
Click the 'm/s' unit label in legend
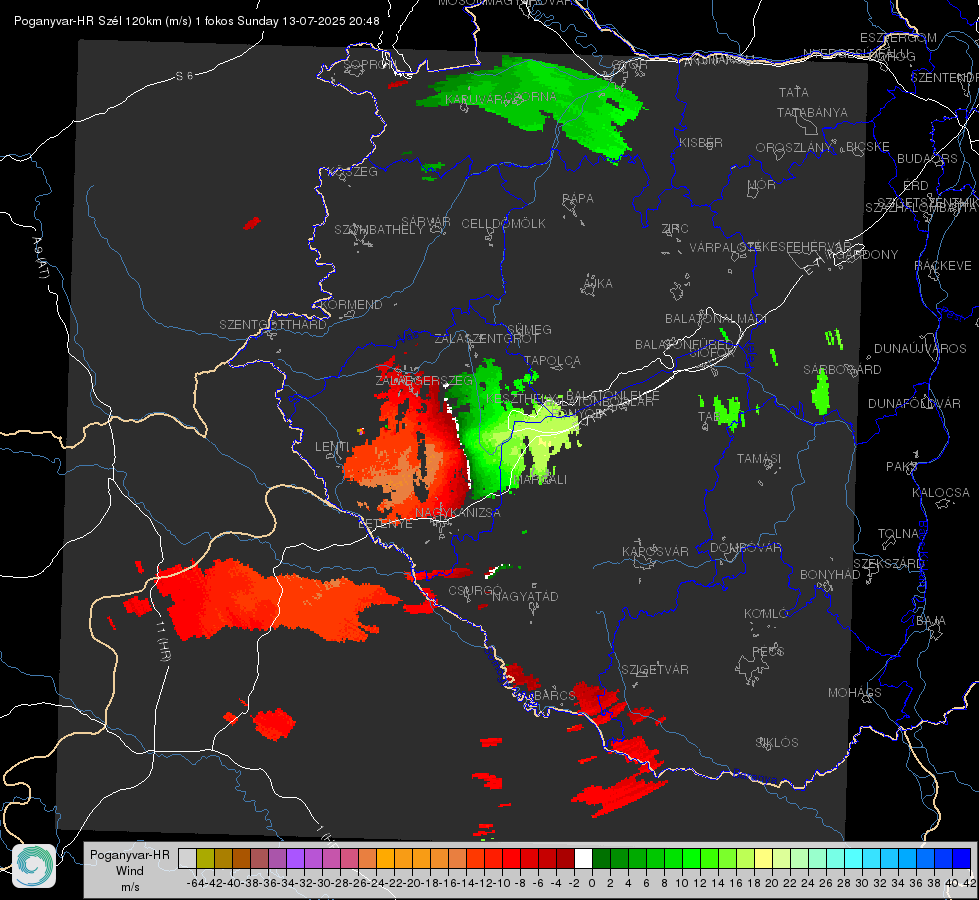[130, 887]
